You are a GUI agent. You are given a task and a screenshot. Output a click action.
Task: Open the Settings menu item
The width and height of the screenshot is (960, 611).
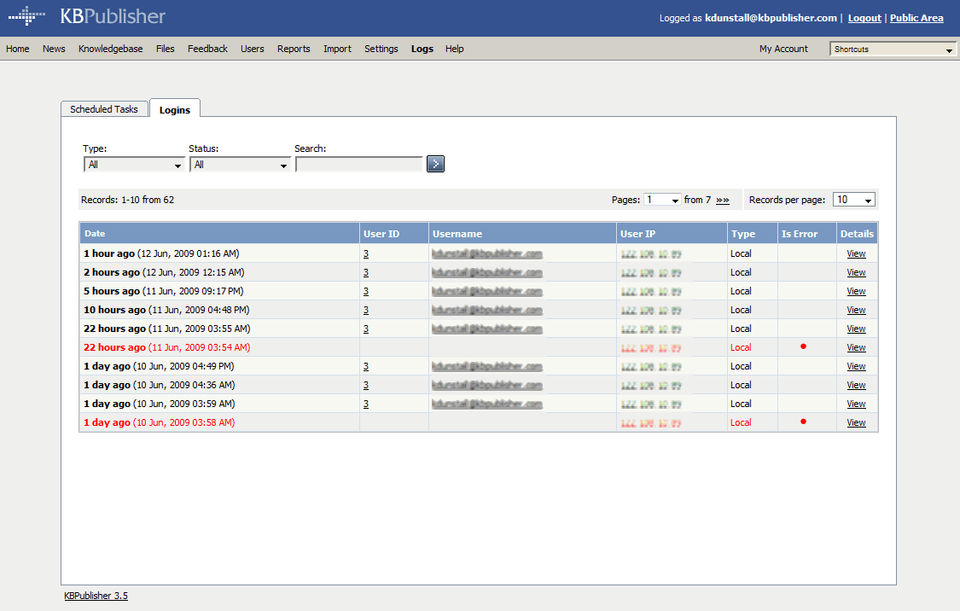tap(381, 49)
